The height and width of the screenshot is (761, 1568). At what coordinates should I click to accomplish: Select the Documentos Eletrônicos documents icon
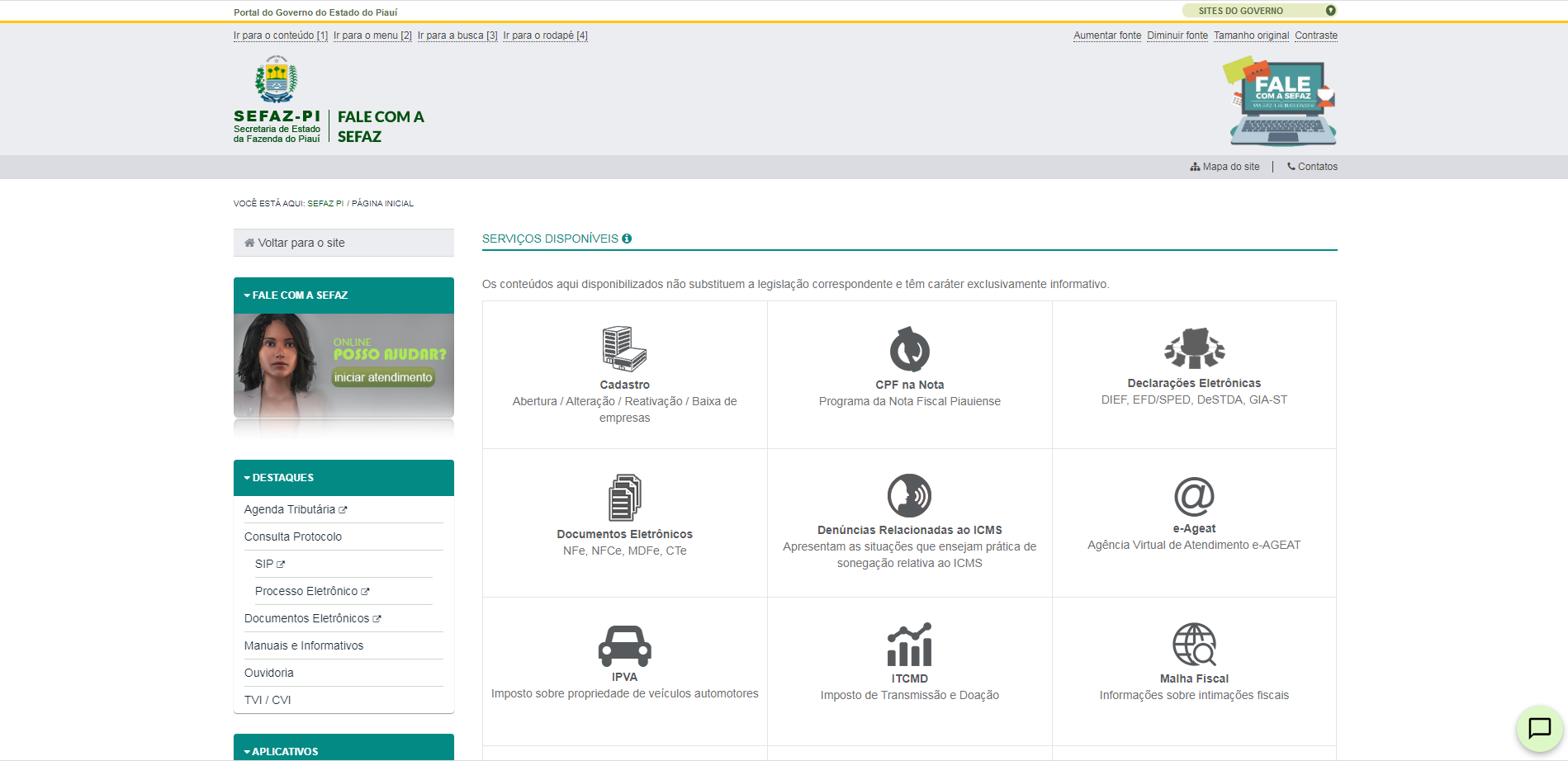pyautogui.click(x=624, y=498)
